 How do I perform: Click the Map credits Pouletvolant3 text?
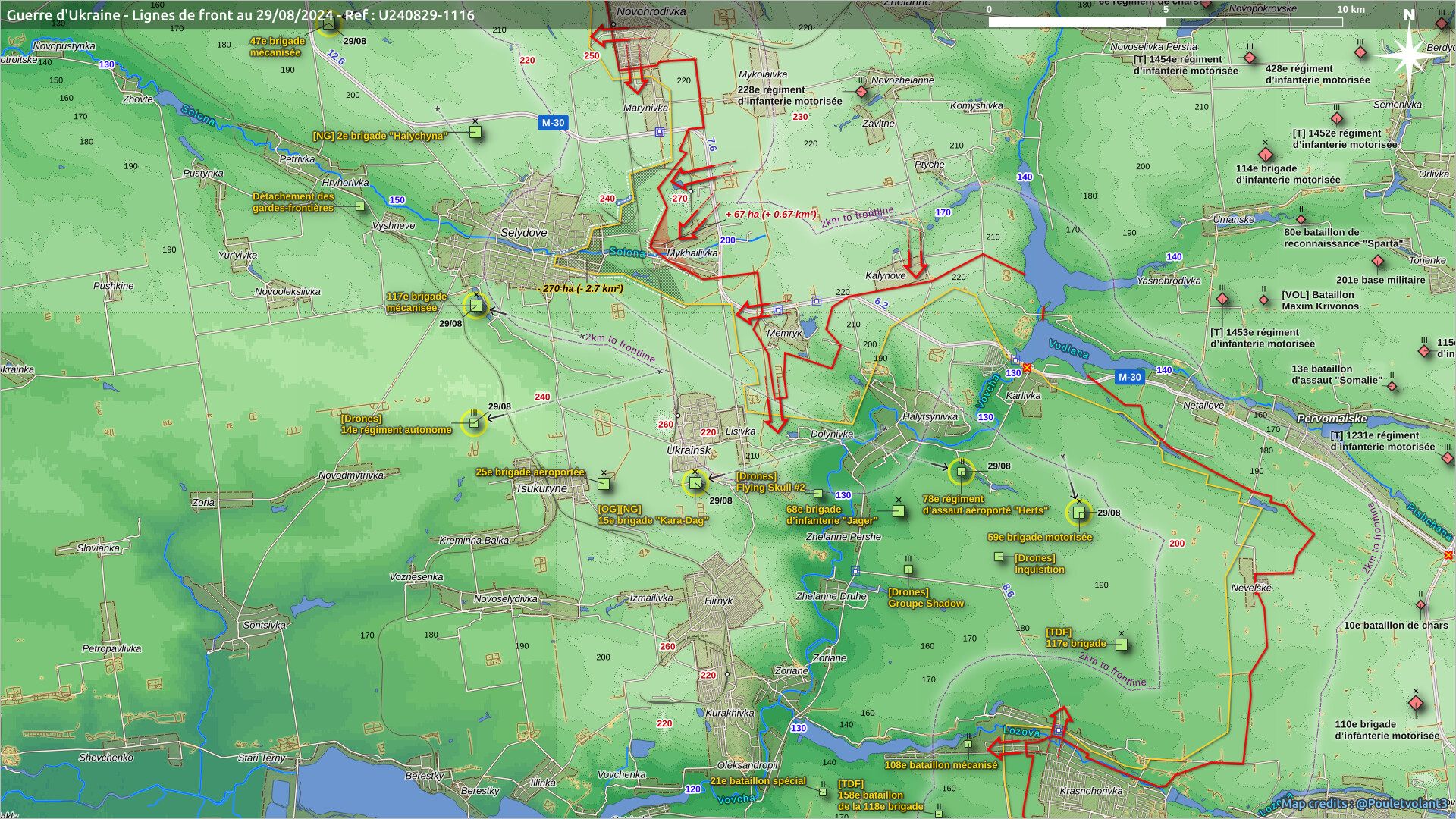[x=1363, y=803]
